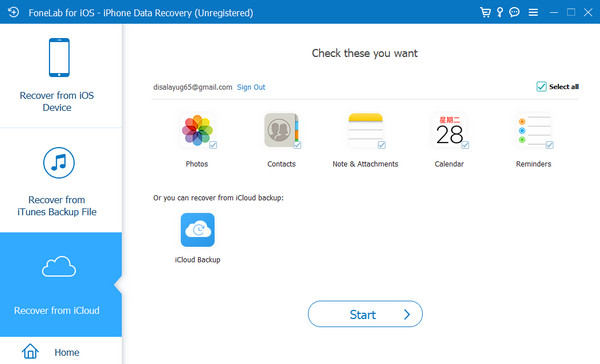This screenshot has width=600, height=364.
Task: Click the Select all label text
Action: 564,87
